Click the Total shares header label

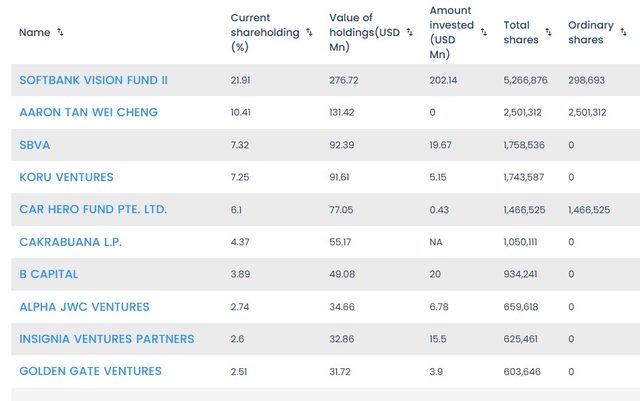[517, 32]
